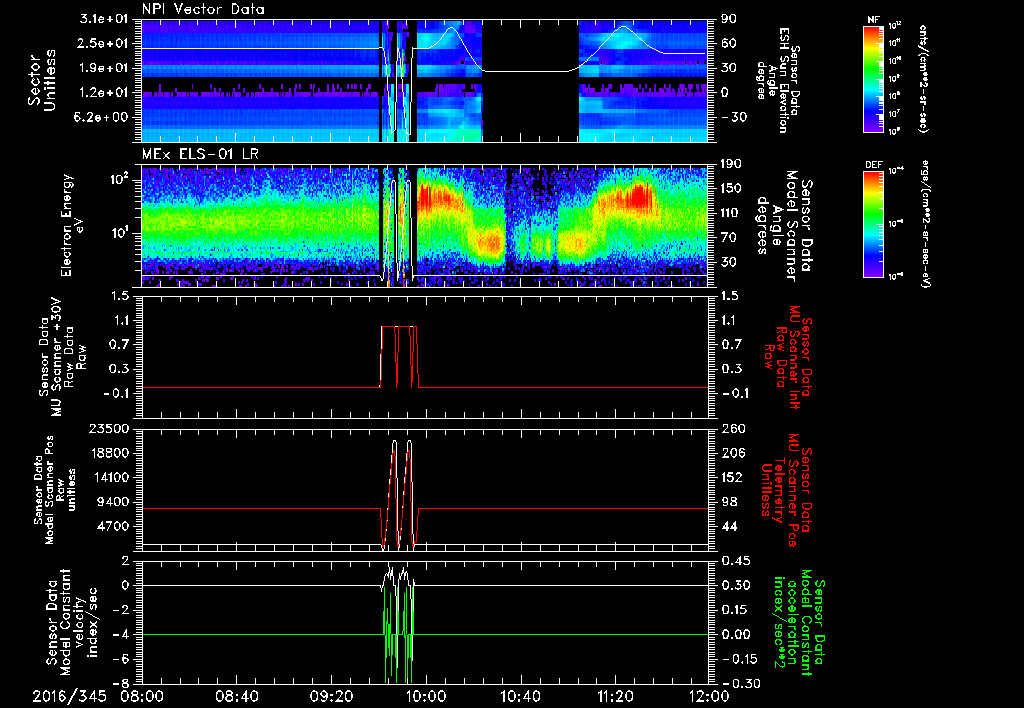This screenshot has height=708, width=1024.
Task: Click the 'Model Scanner Angle degrees' axis label
Action: point(785,225)
